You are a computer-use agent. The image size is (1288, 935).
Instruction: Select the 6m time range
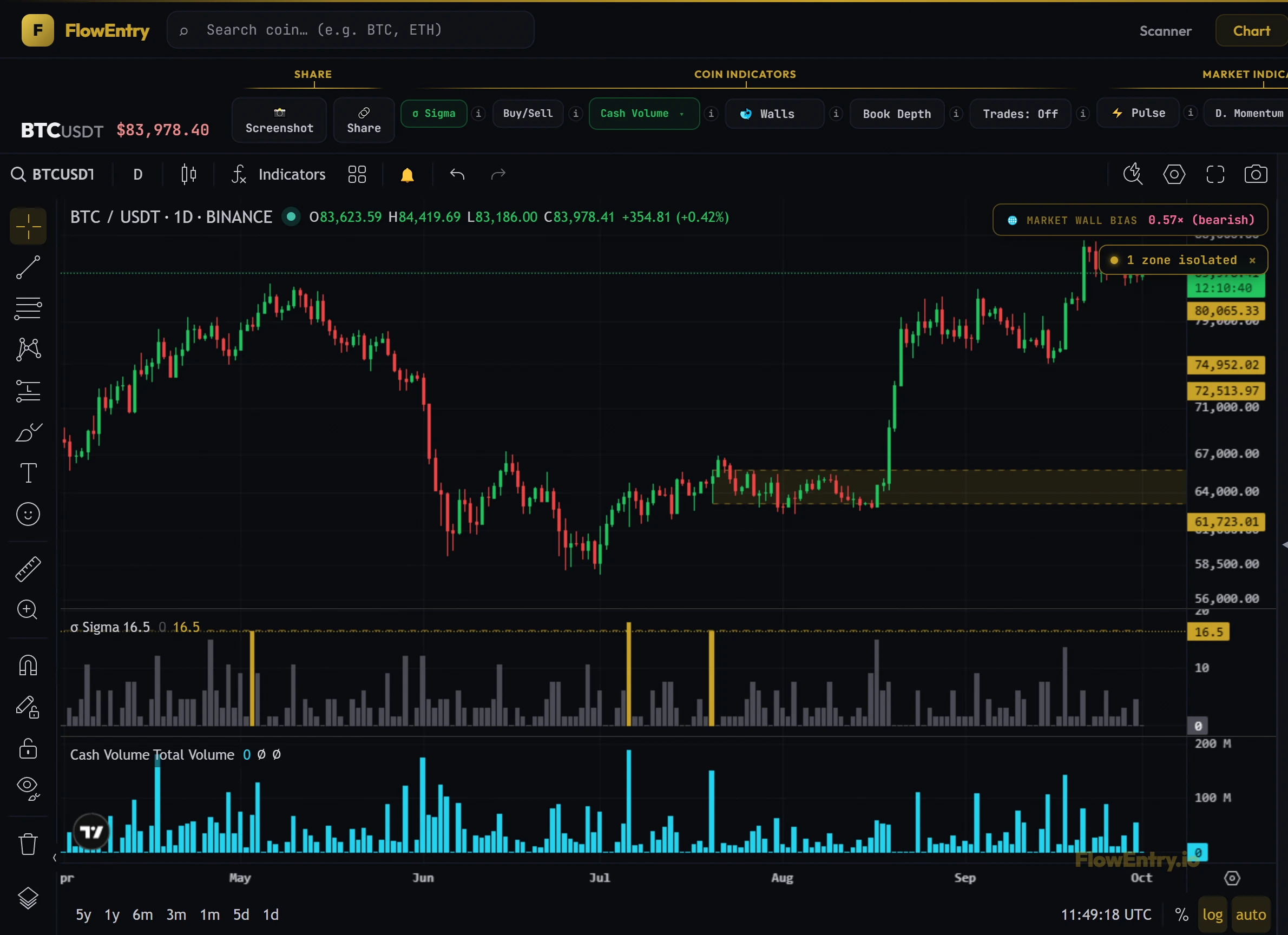142,914
